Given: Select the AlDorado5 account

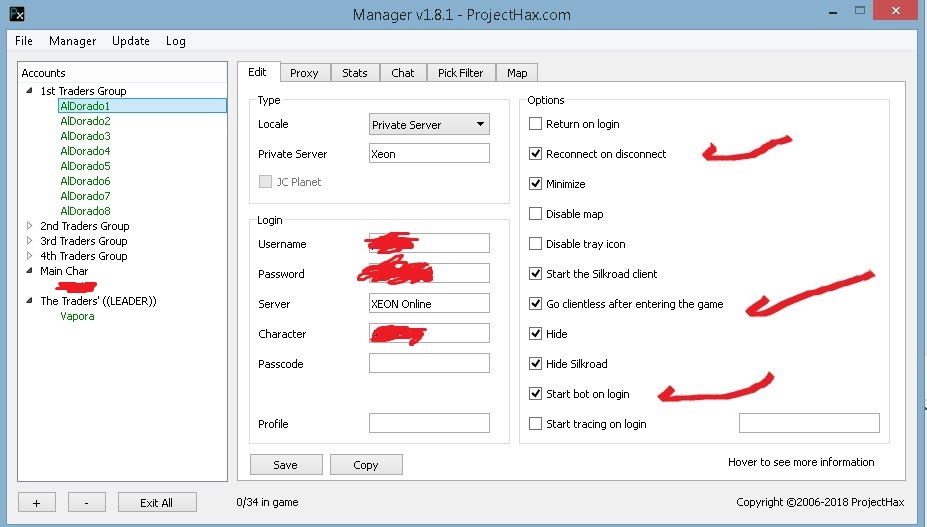Looking at the screenshot, I should [85, 166].
